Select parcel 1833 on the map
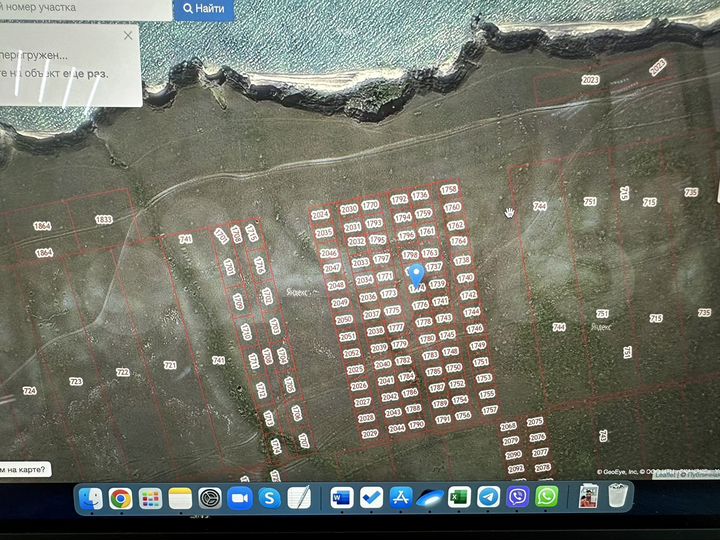This screenshot has height=540, width=720. (x=103, y=220)
